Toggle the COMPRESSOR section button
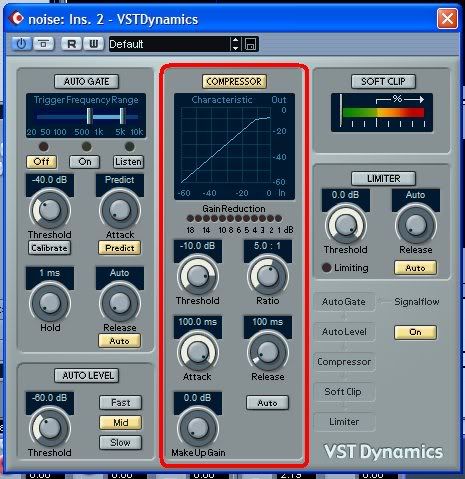This screenshot has height=479, width=465. click(x=234, y=81)
